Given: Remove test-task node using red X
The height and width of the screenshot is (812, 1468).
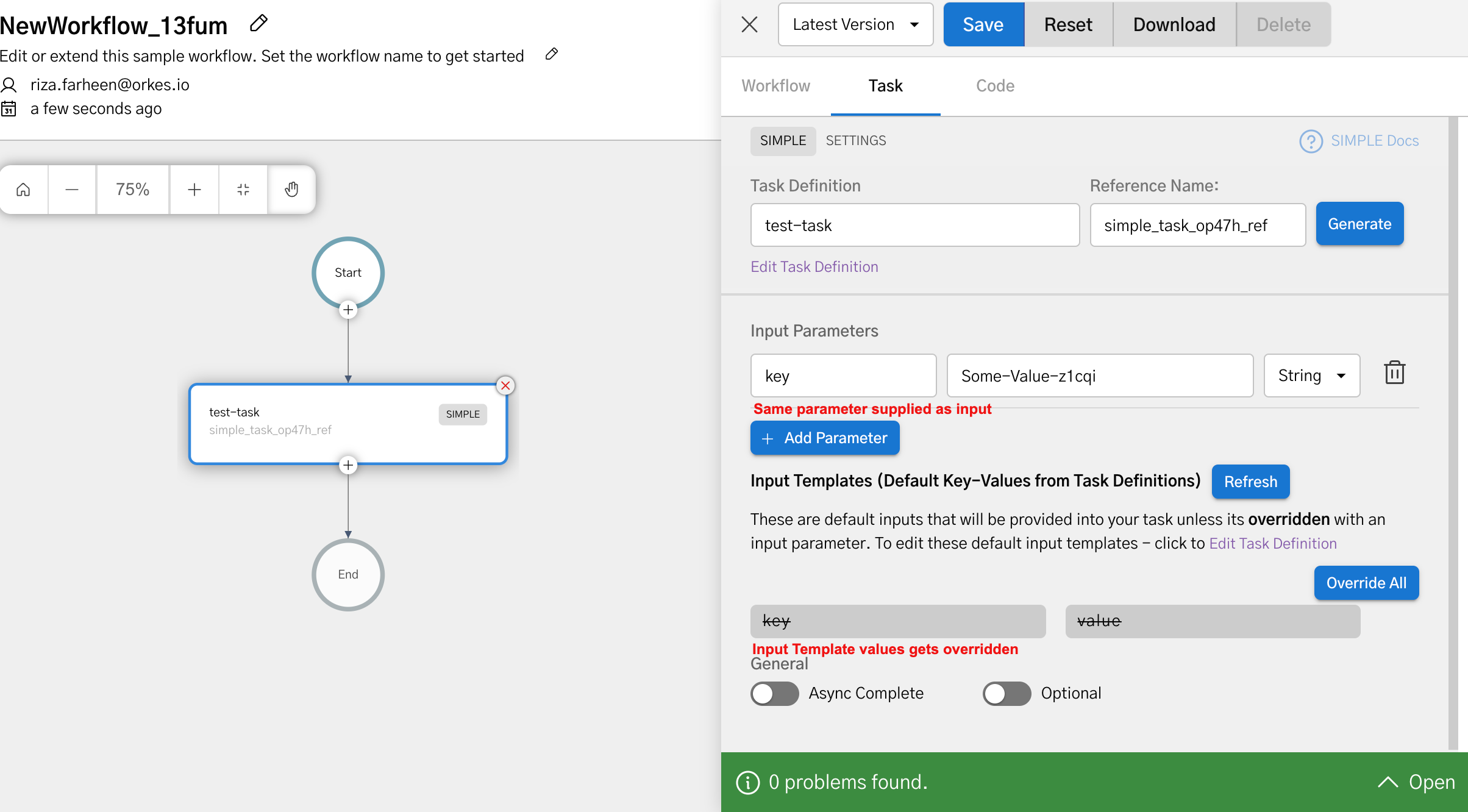Looking at the screenshot, I should 505,385.
